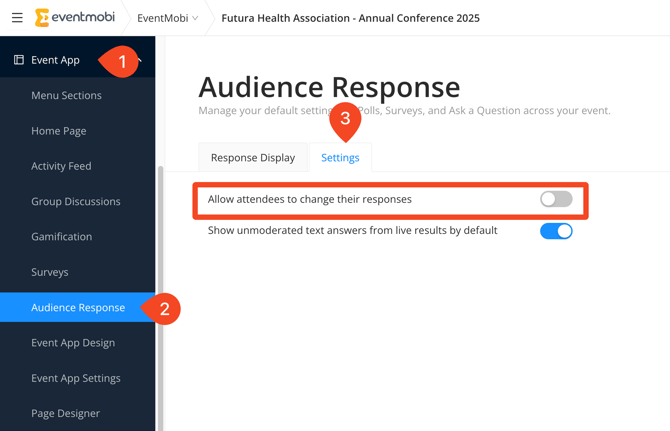Viewport: 670px width, 431px height.
Task: Select Audience Response in sidebar
Action: tap(77, 308)
